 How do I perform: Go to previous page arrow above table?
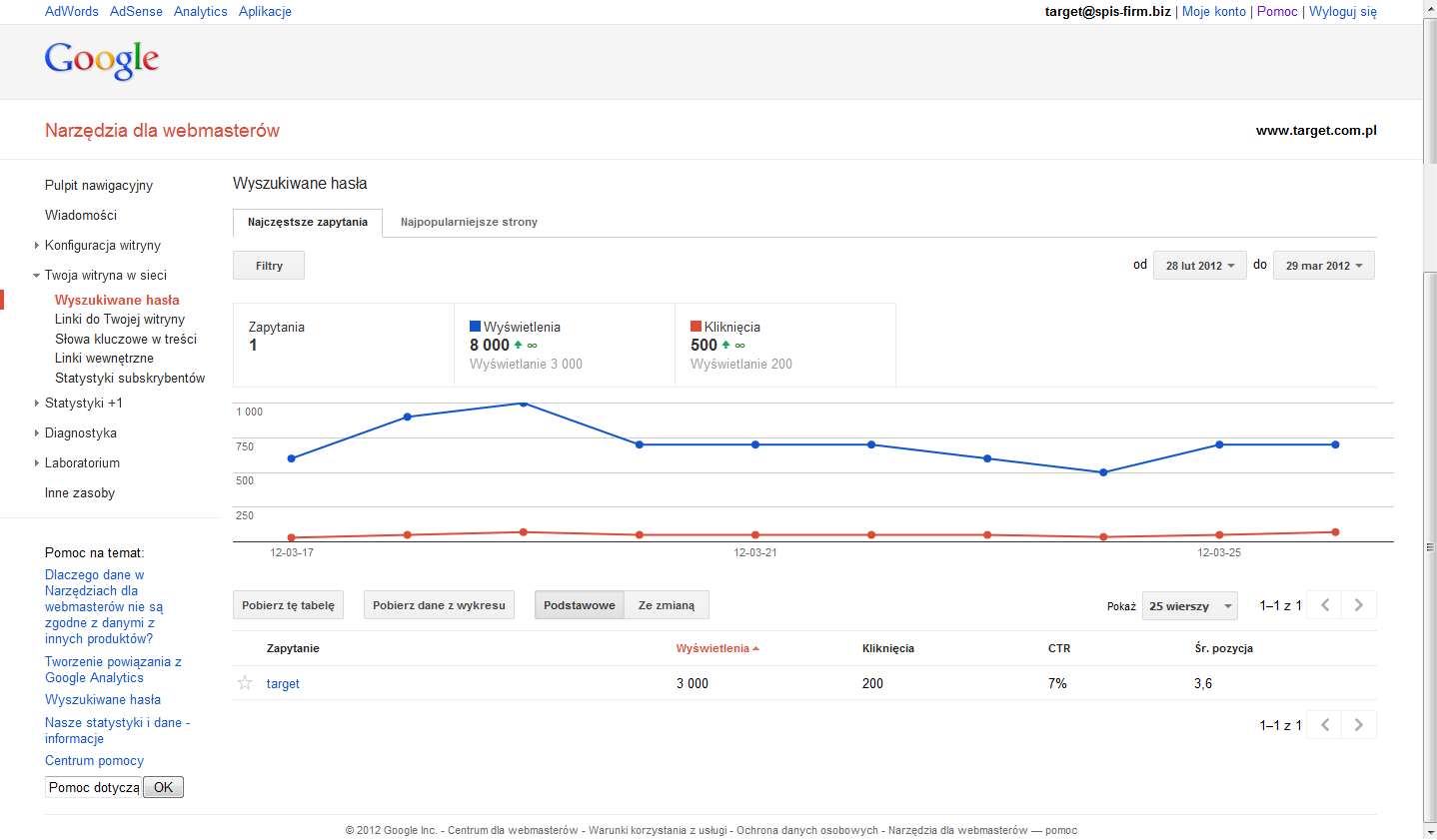click(x=1325, y=605)
